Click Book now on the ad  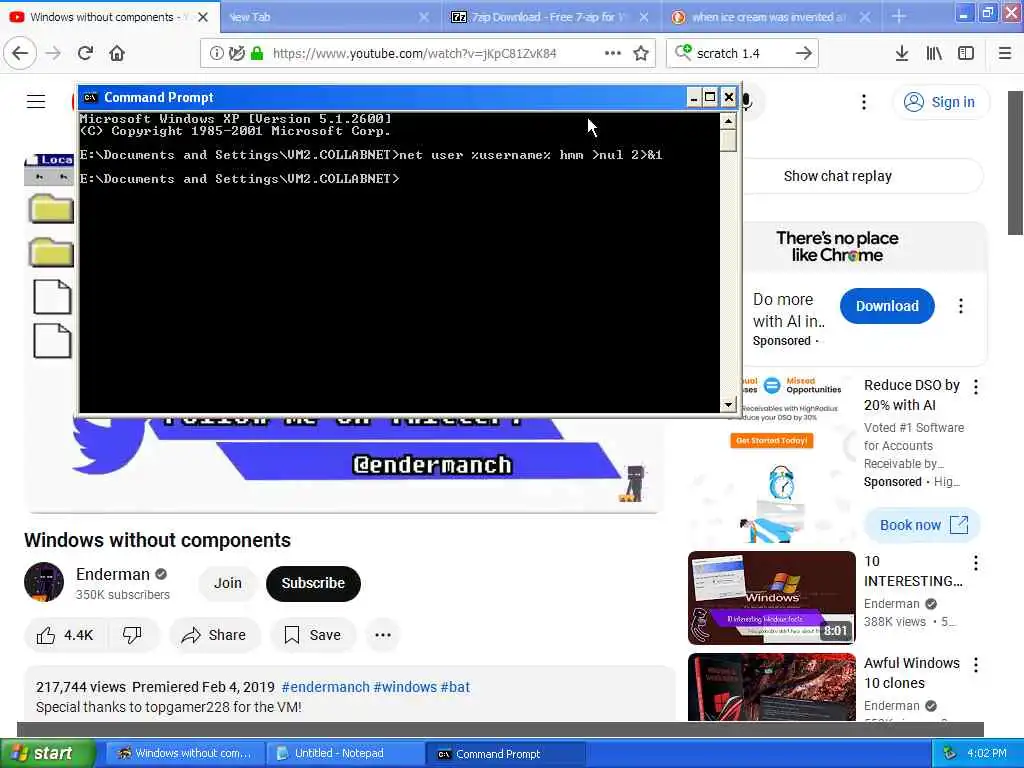pos(923,525)
